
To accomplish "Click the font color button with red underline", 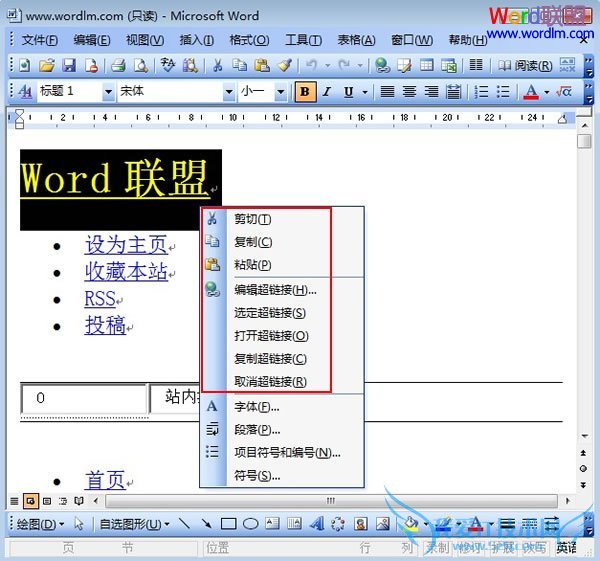I will tap(530, 92).
